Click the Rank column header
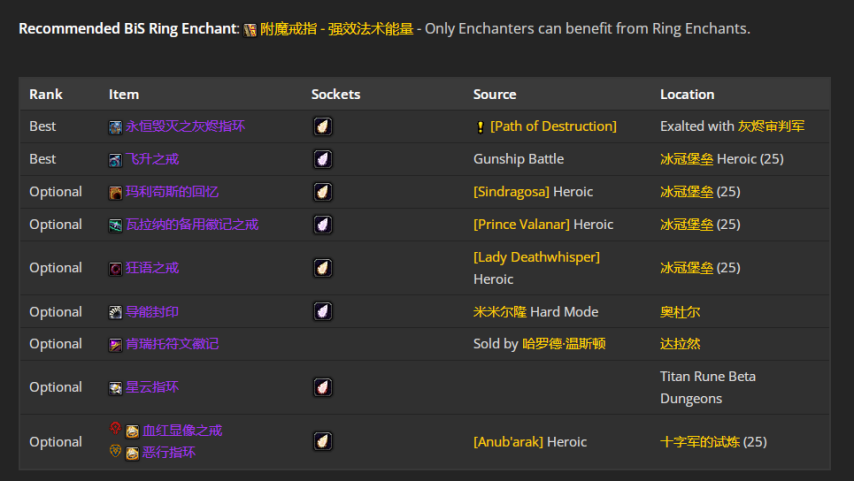This screenshot has width=854, height=481. (46, 94)
